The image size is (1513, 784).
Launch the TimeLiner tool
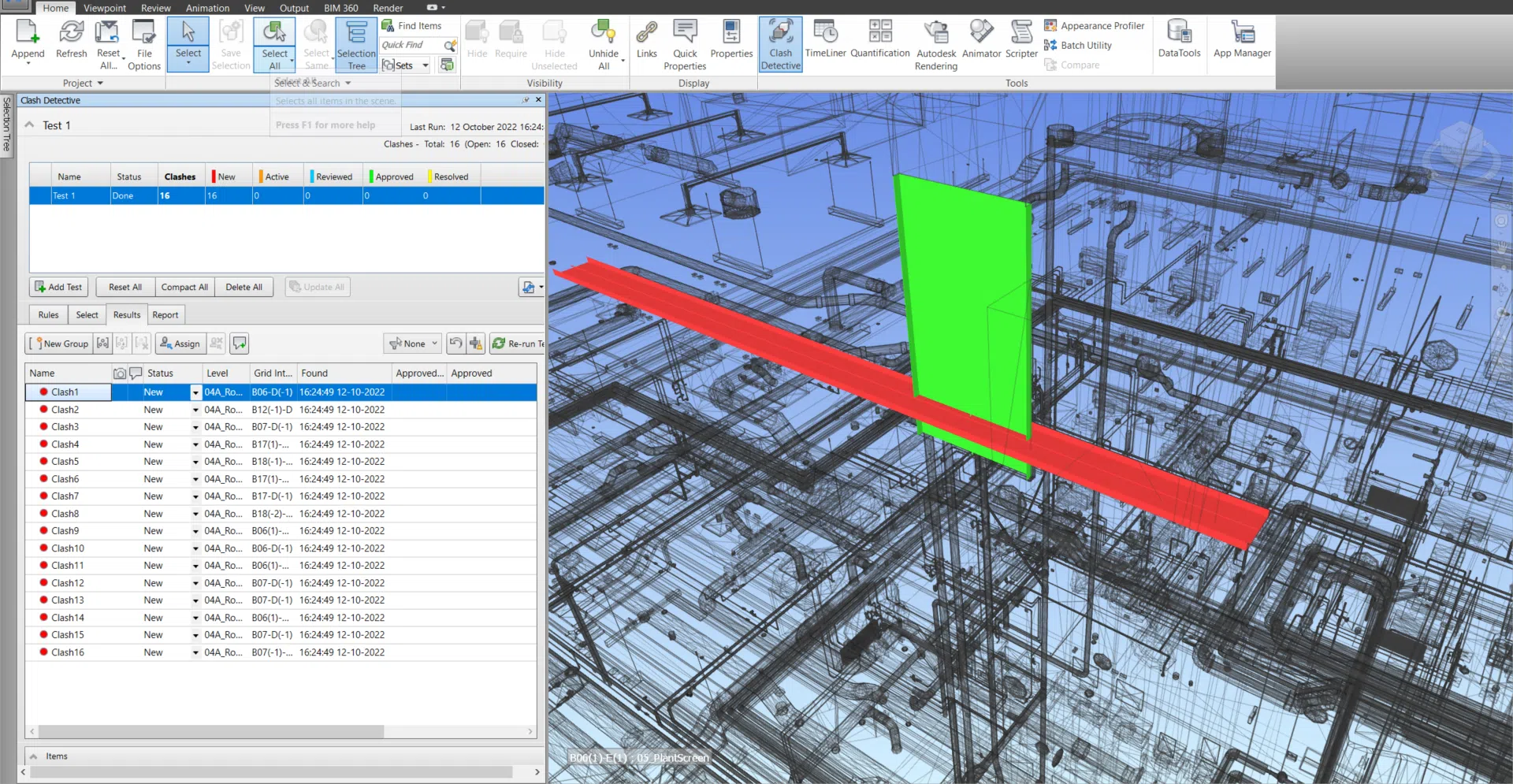pos(825,39)
